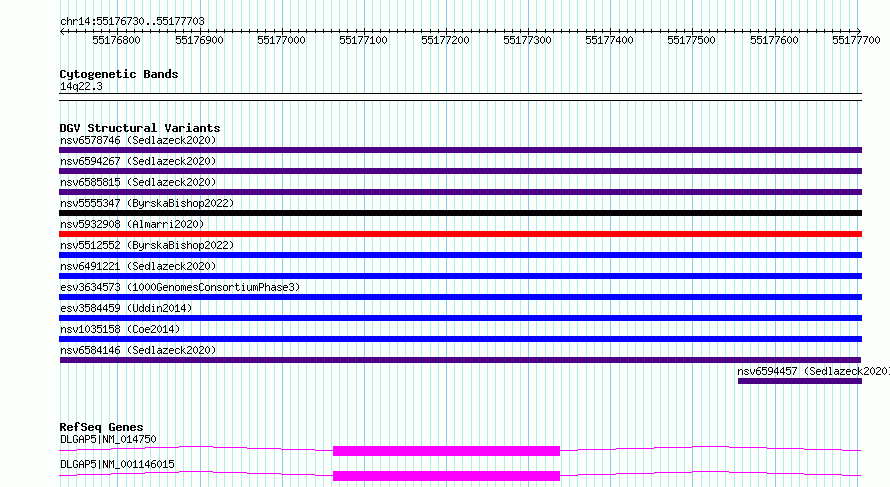
Task: Click ruler position 55177300
Action: 527,40
